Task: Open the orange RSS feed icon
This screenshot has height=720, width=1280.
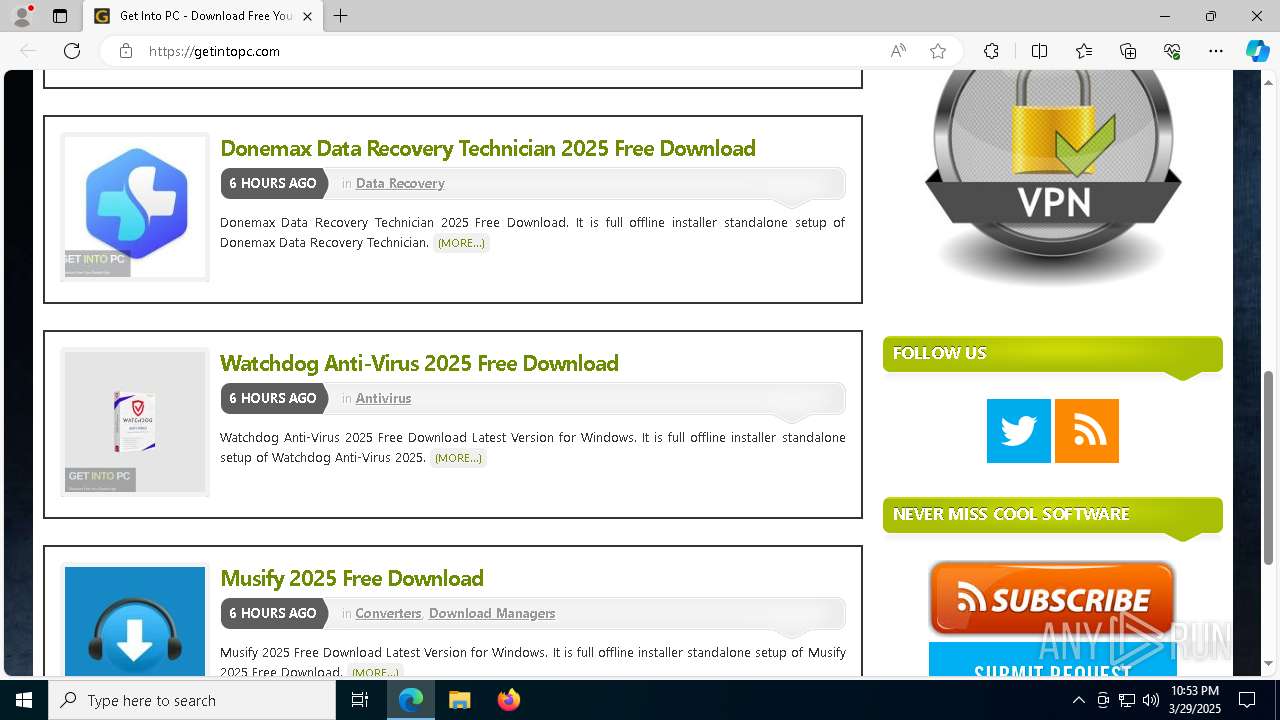Action: coord(1087,431)
